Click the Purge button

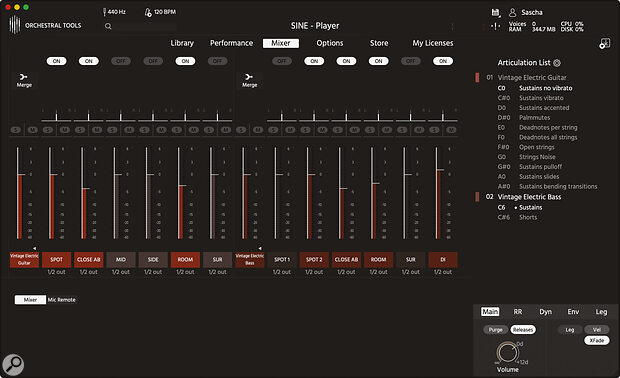pyautogui.click(x=495, y=330)
